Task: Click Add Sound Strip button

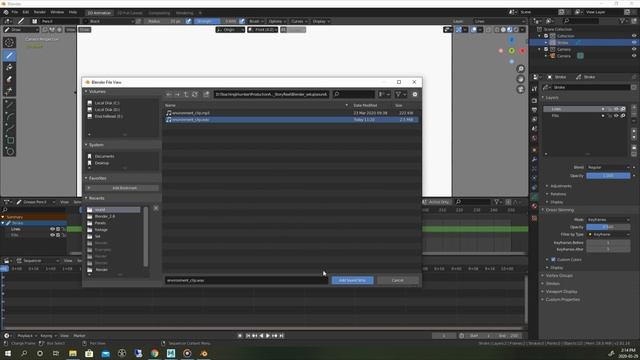Action: [352, 280]
